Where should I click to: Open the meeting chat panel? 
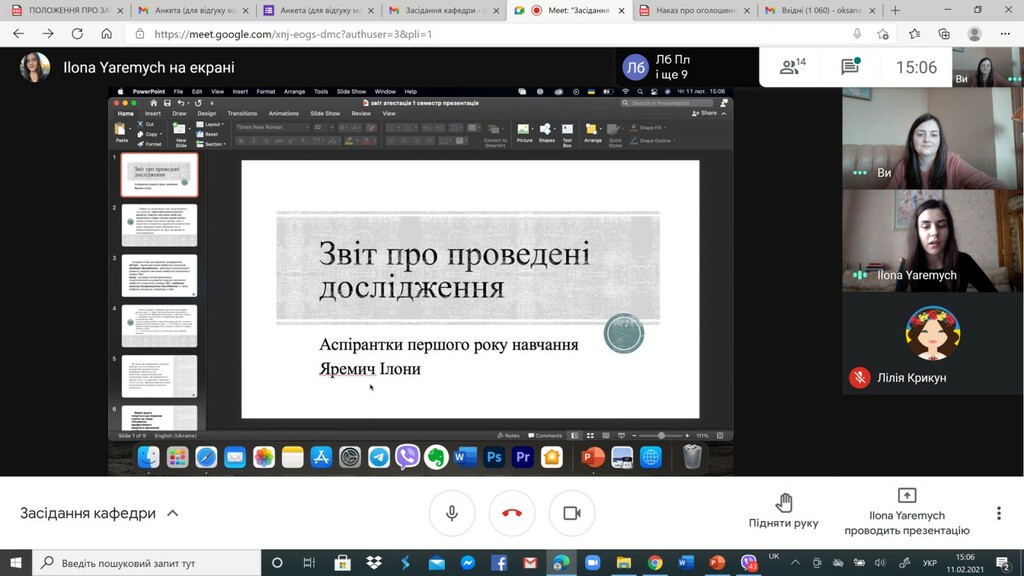click(x=850, y=67)
